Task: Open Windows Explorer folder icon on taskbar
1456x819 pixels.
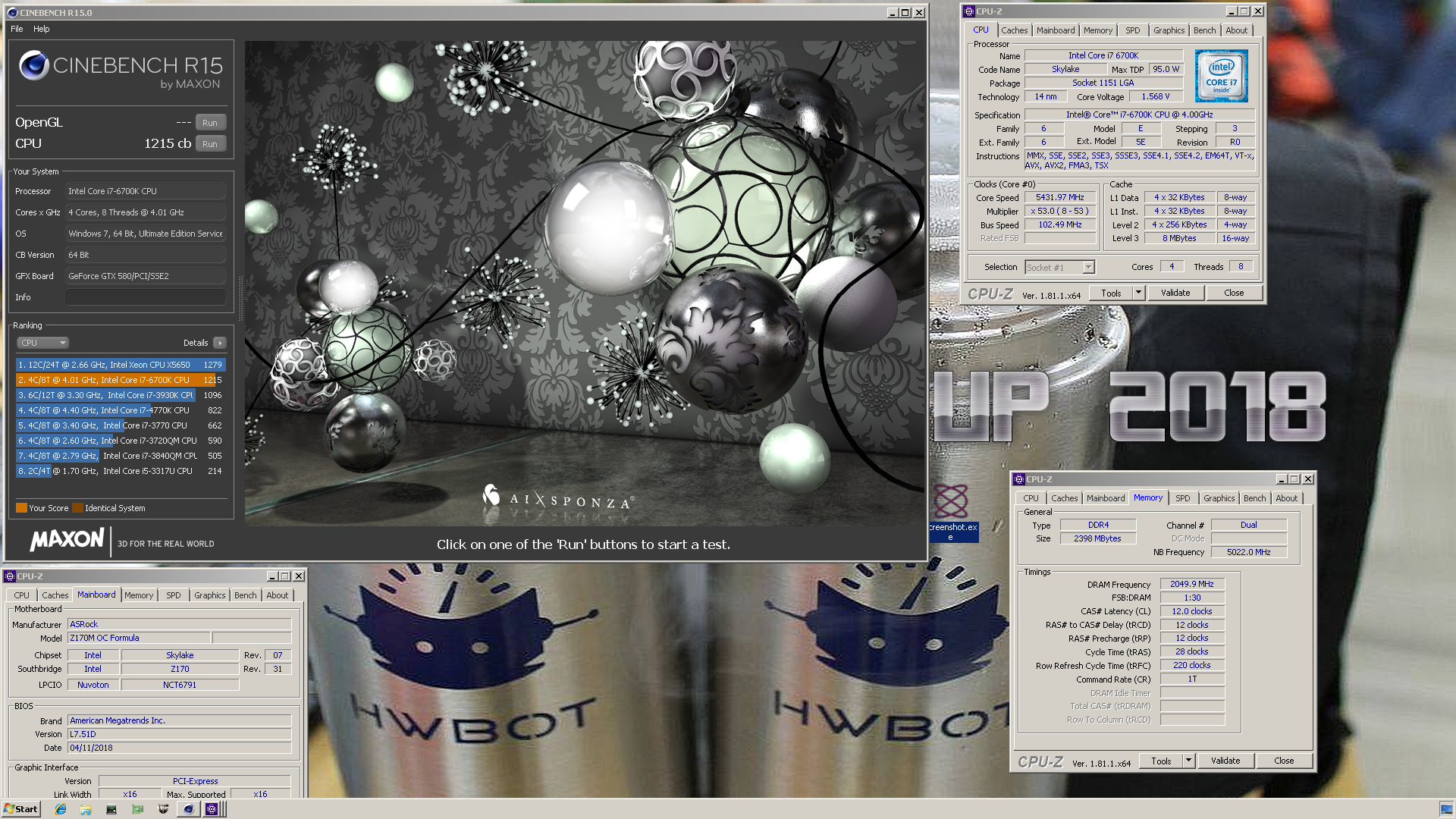Action: pyautogui.click(x=86, y=809)
